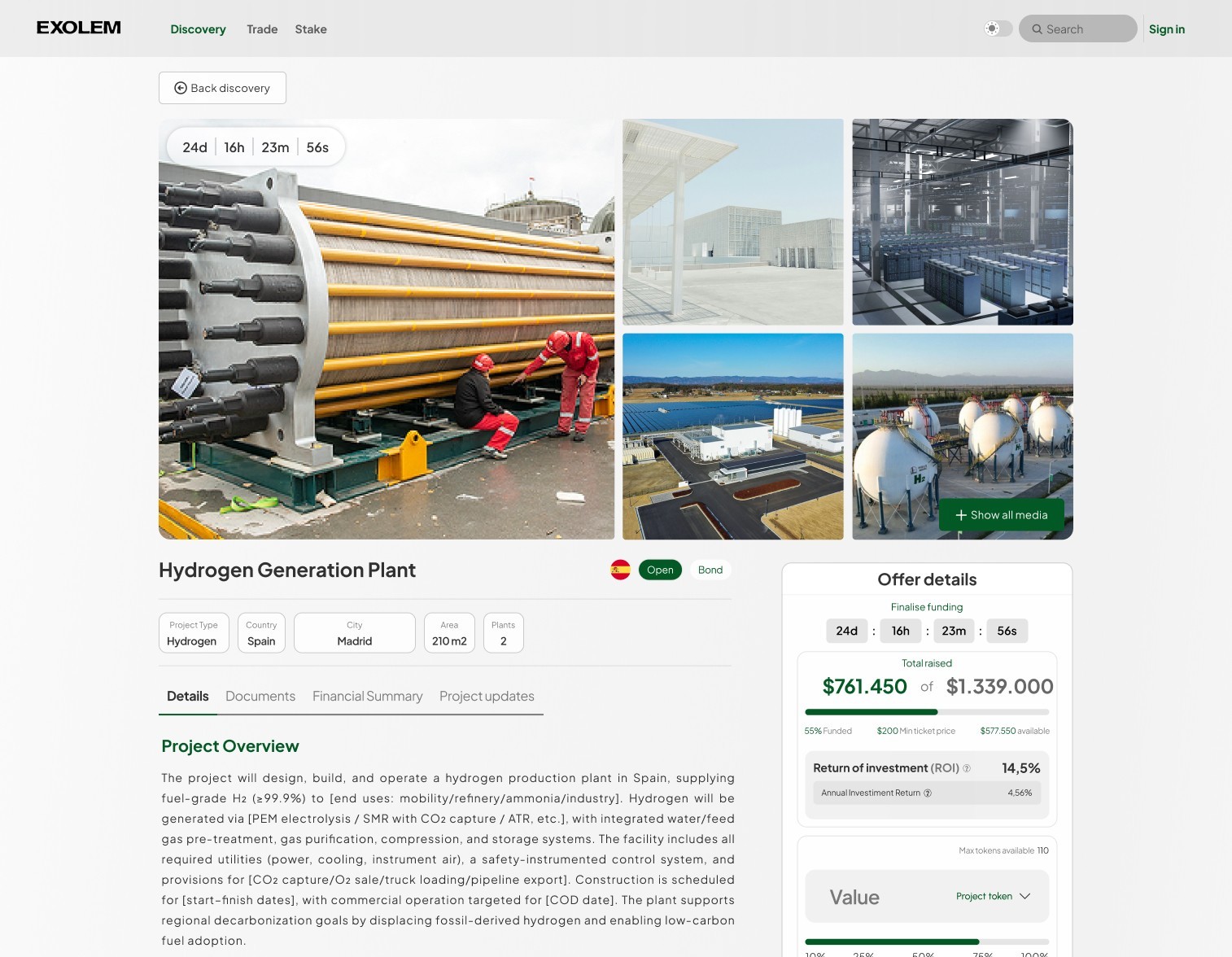Open the indoor server hall photo
The width and height of the screenshot is (1232, 957).
click(962, 222)
